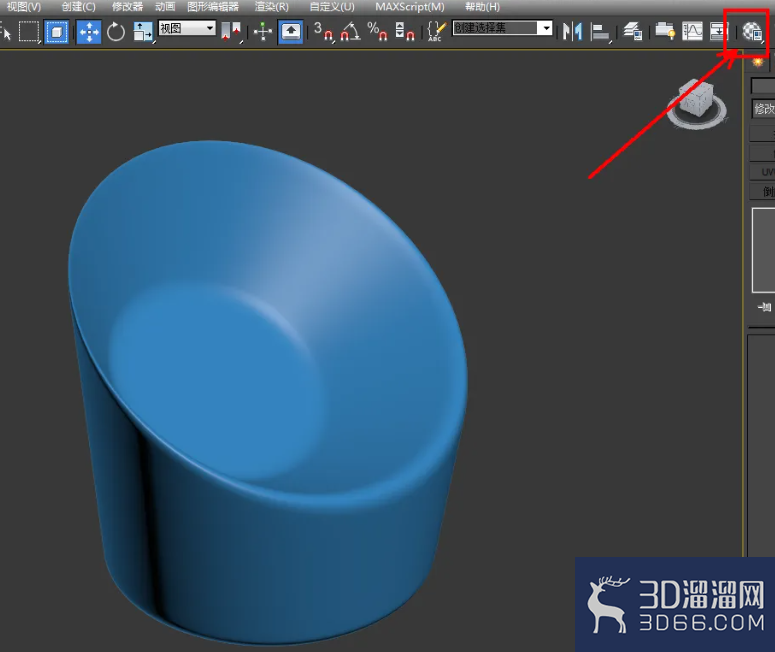Open the 图形编辑器 menu
This screenshot has height=652, width=775.
coord(213,7)
